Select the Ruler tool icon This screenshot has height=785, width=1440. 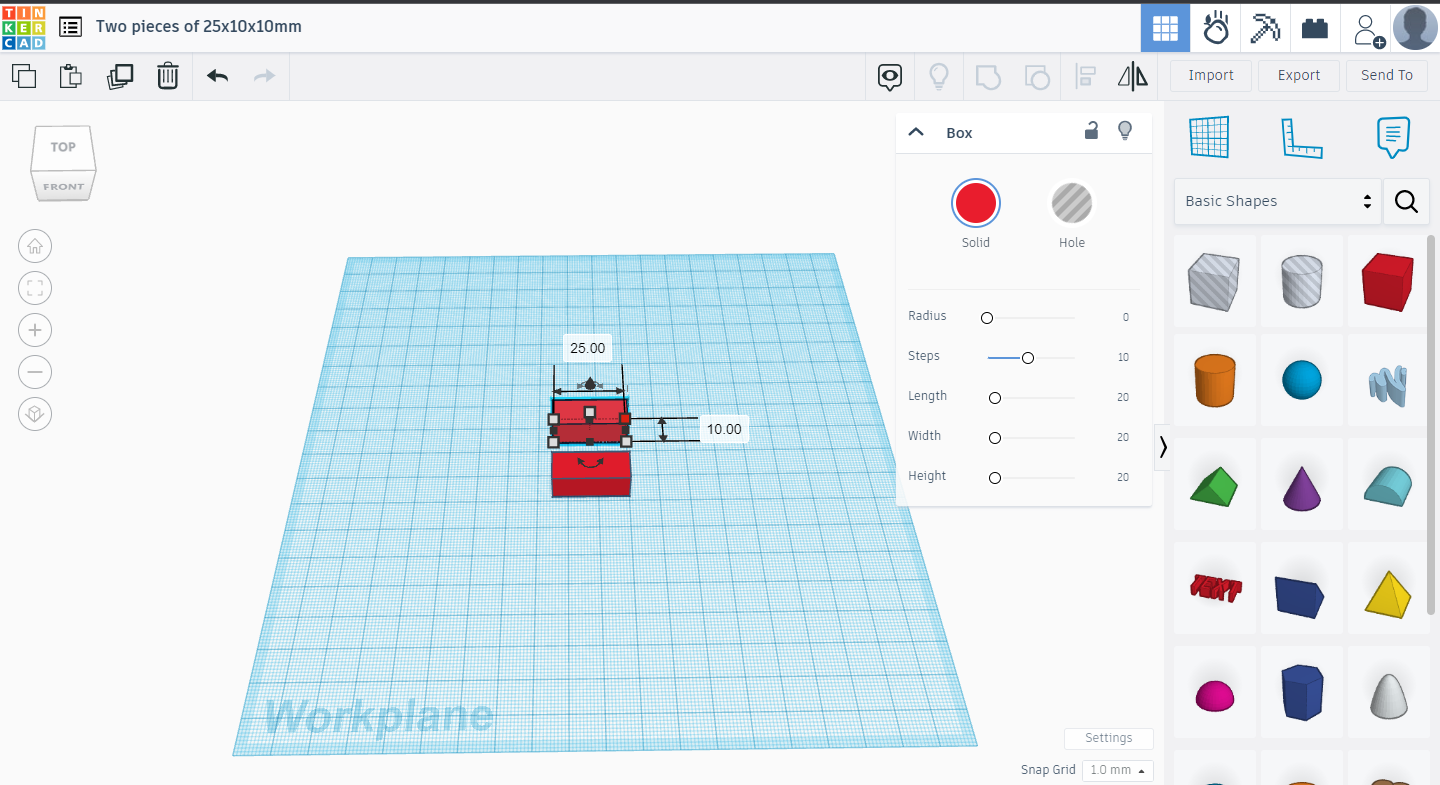tap(1302, 138)
